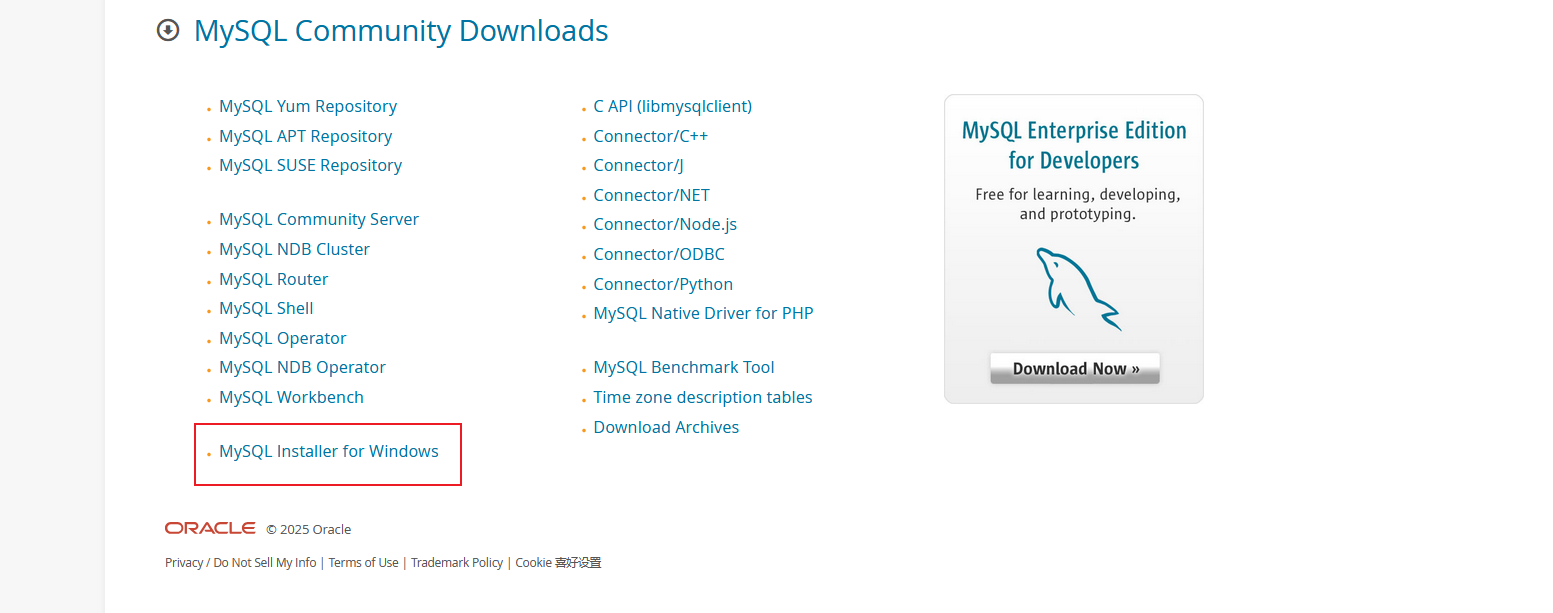Click the Connector/NET link

click(x=651, y=195)
